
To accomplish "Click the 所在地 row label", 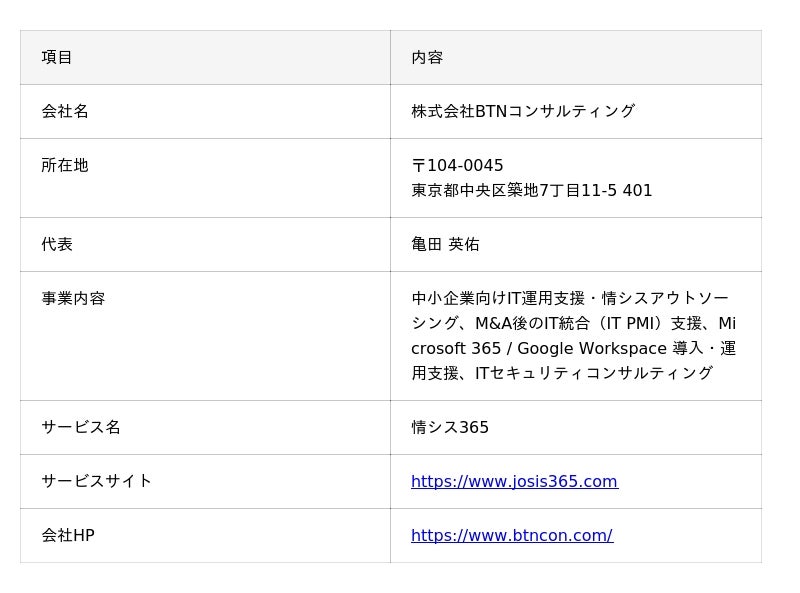I will (x=65, y=166).
